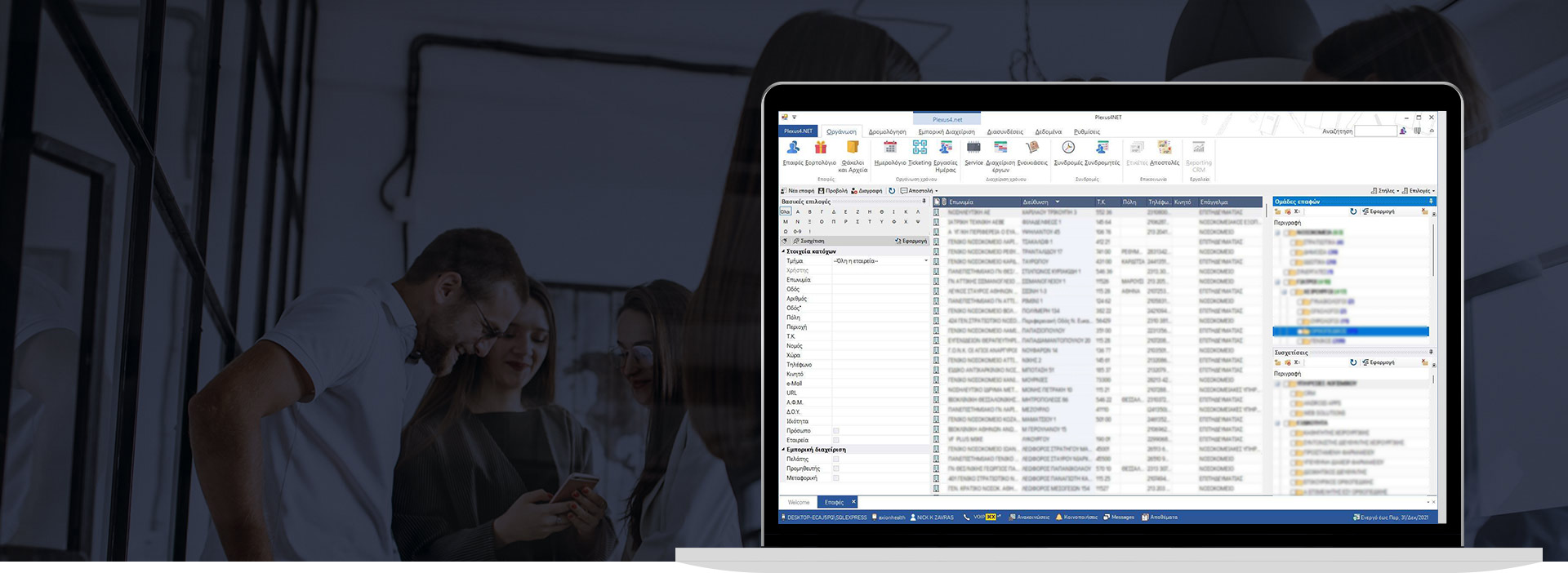
Task: Tick the Πρόσωπο checkbox
Action: coord(835,431)
